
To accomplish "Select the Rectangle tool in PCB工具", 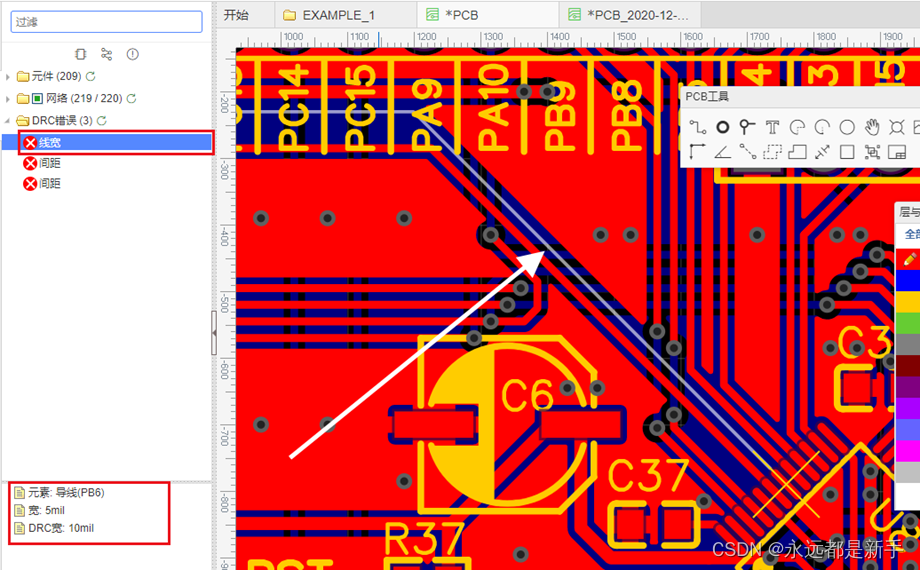I will tap(847, 152).
